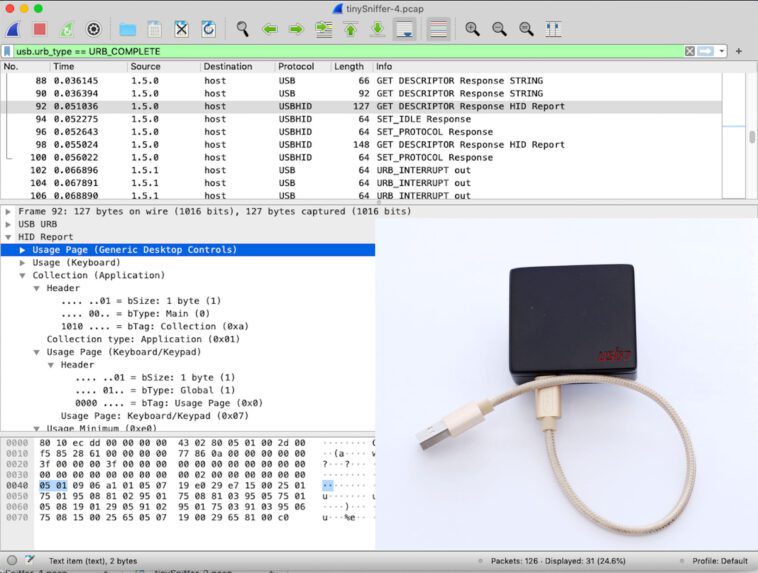Click the filter bookmark icon

pos(8,51)
